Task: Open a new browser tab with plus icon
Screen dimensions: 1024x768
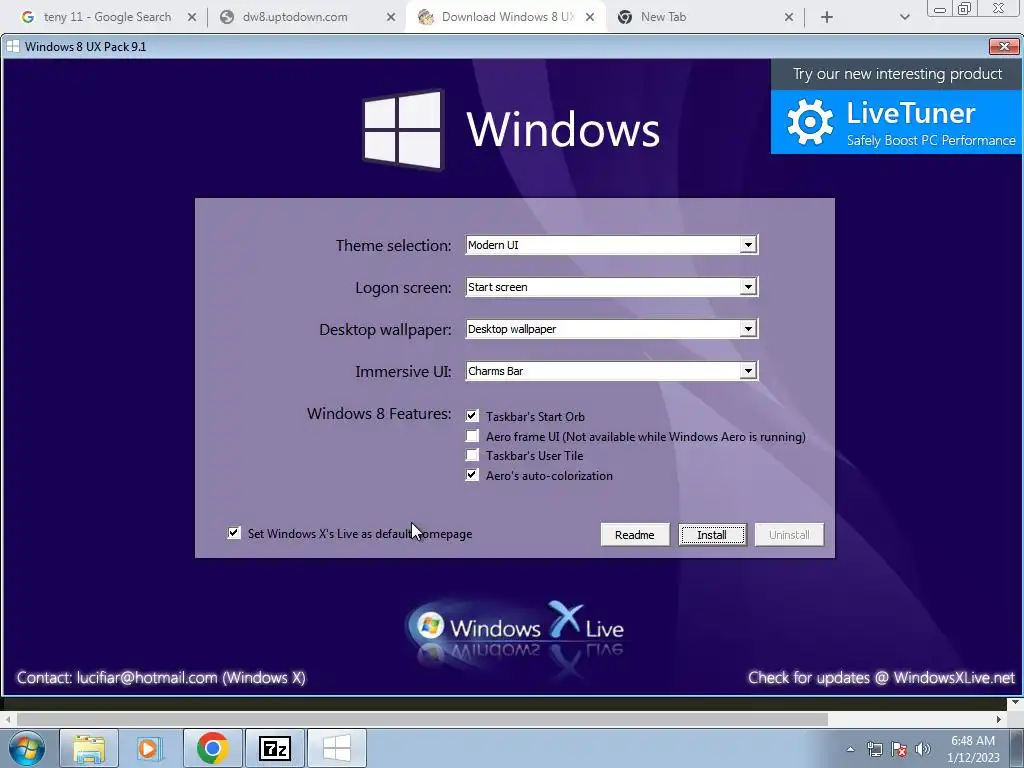Action: coord(827,17)
